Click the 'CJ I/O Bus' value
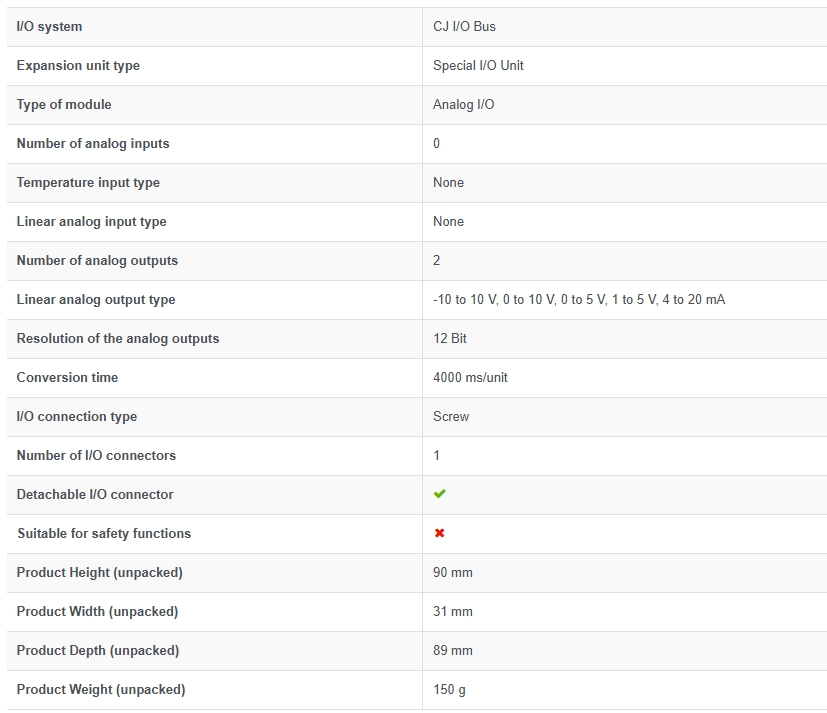This screenshot has height=713, width=827. click(x=464, y=26)
